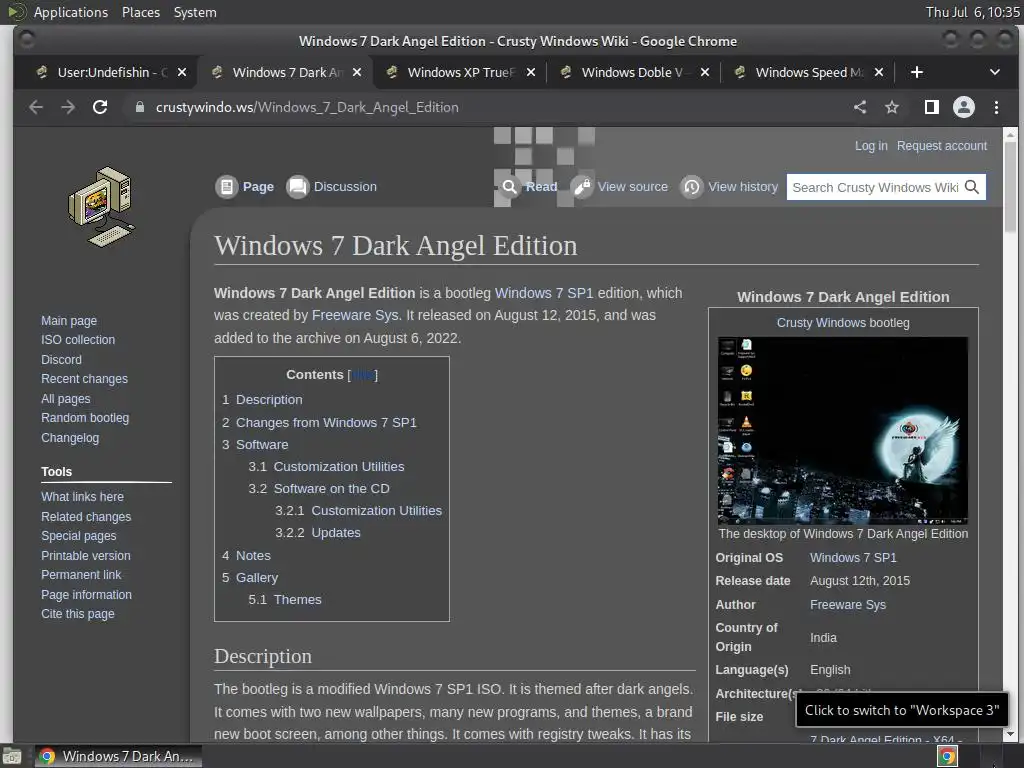Viewport: 1024px width, 768px height.
Task: Open the Discussion page link
Action: [345, 187]
